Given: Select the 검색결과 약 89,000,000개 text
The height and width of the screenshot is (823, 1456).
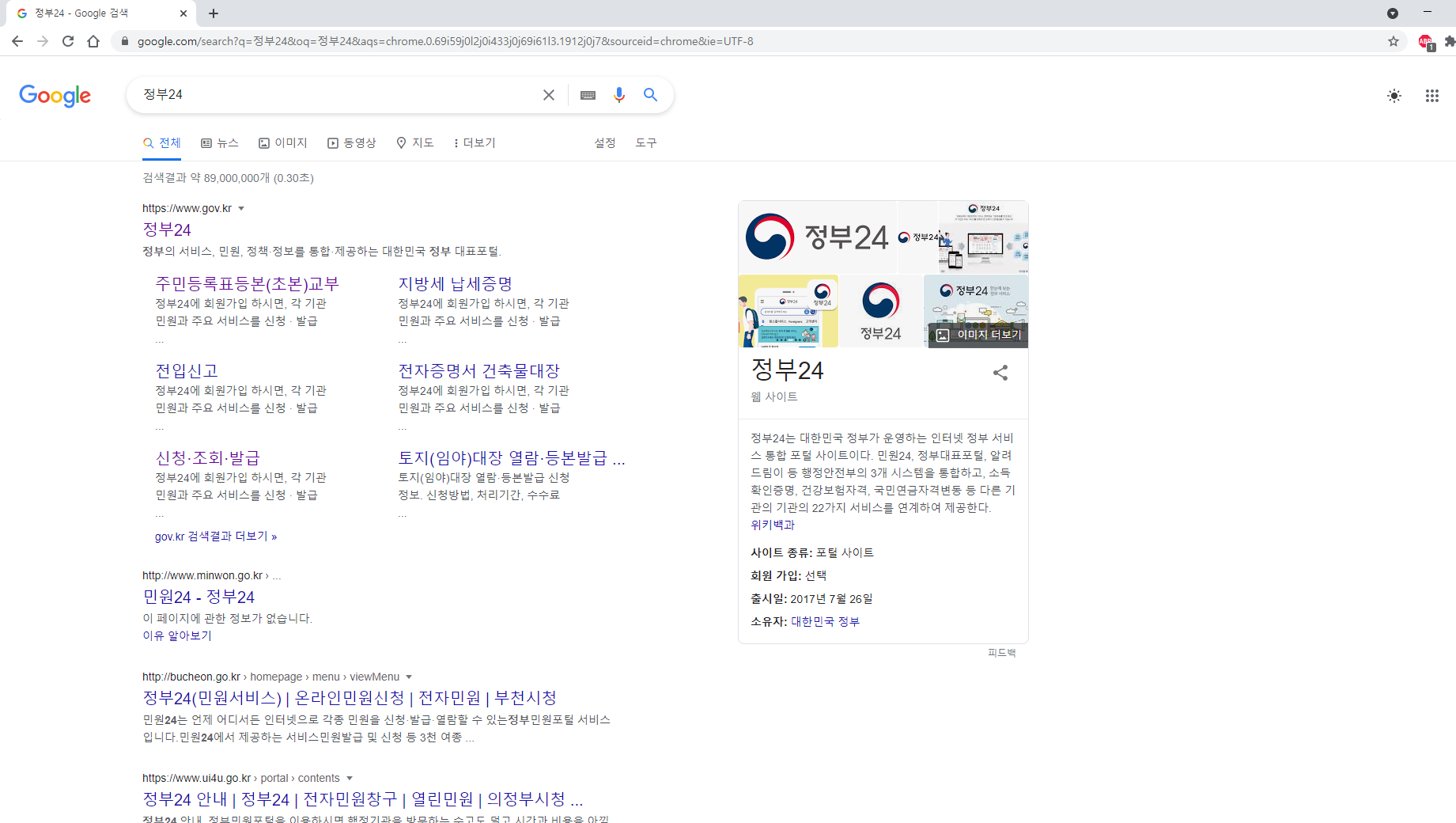Looking at the screenshot, I should click(x=228, y=178).
